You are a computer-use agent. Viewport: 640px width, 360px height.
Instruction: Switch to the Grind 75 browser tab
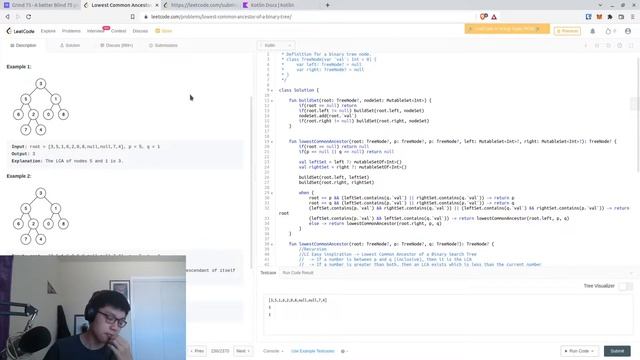pos(41,5)
